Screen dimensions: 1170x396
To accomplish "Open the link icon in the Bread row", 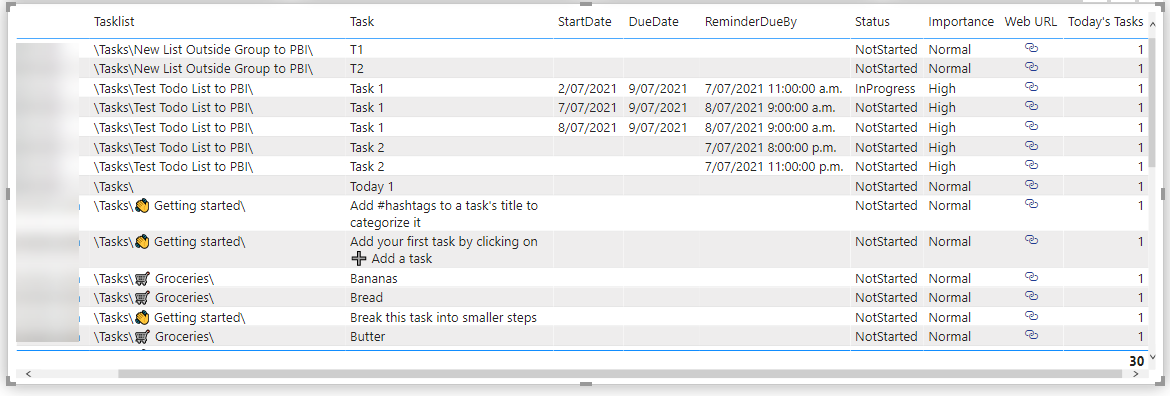I will tap(1032, 296).
